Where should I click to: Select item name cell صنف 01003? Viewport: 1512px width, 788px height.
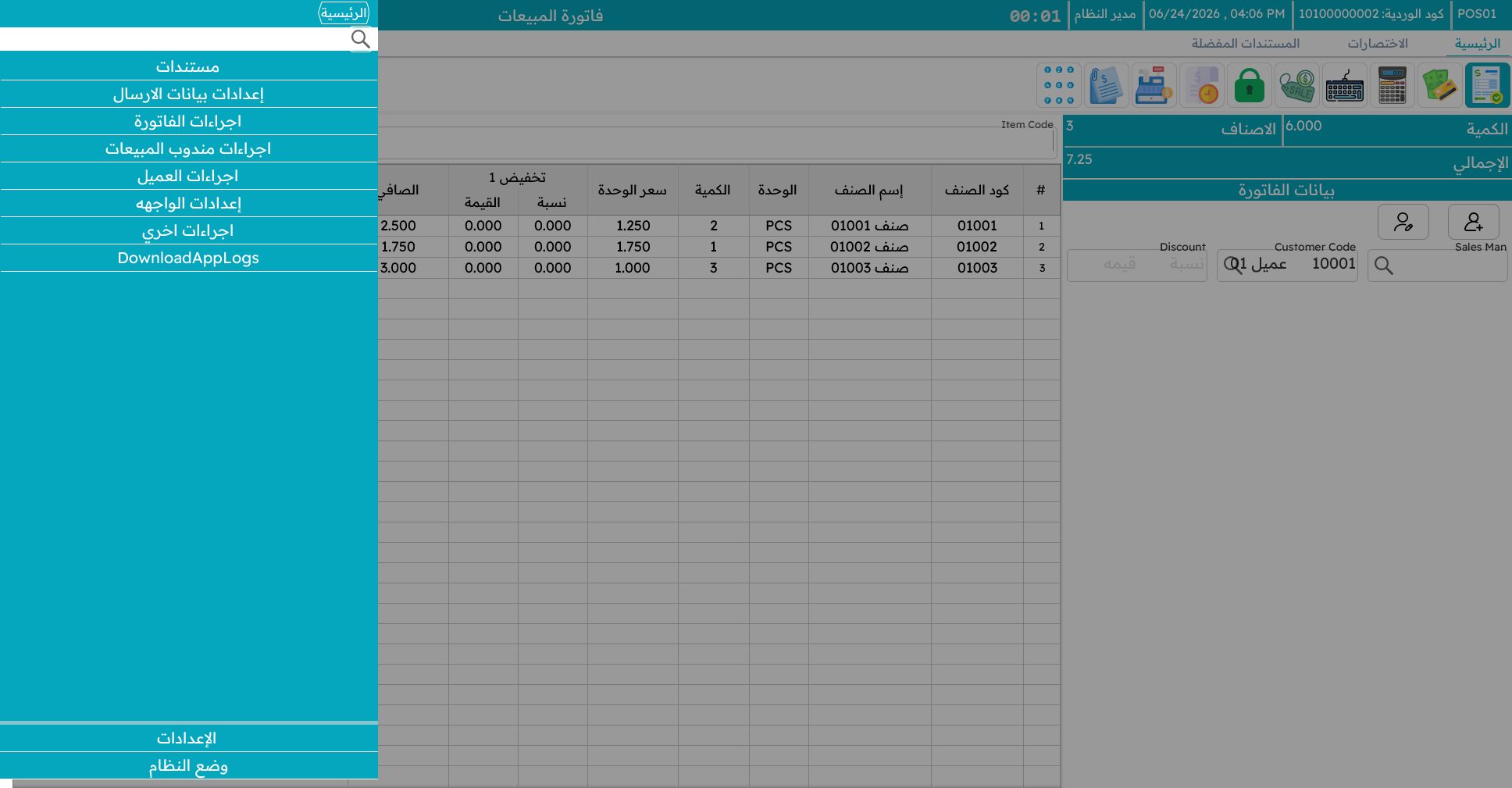(x=869, y=268)
